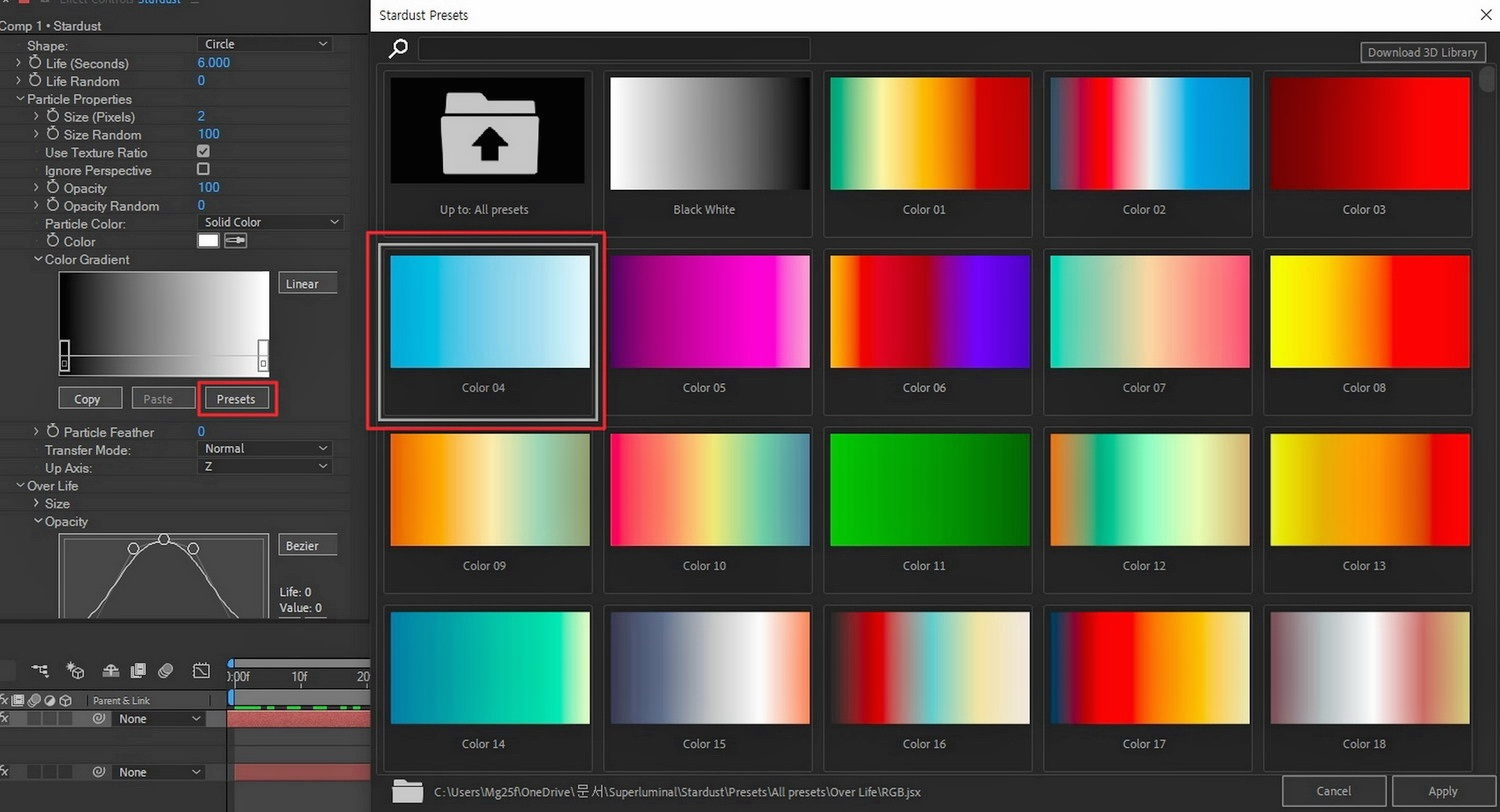Apply the selected preset
This screenshot has width=1500, height=812.
pyautogui.click(x=1442, y=791)
